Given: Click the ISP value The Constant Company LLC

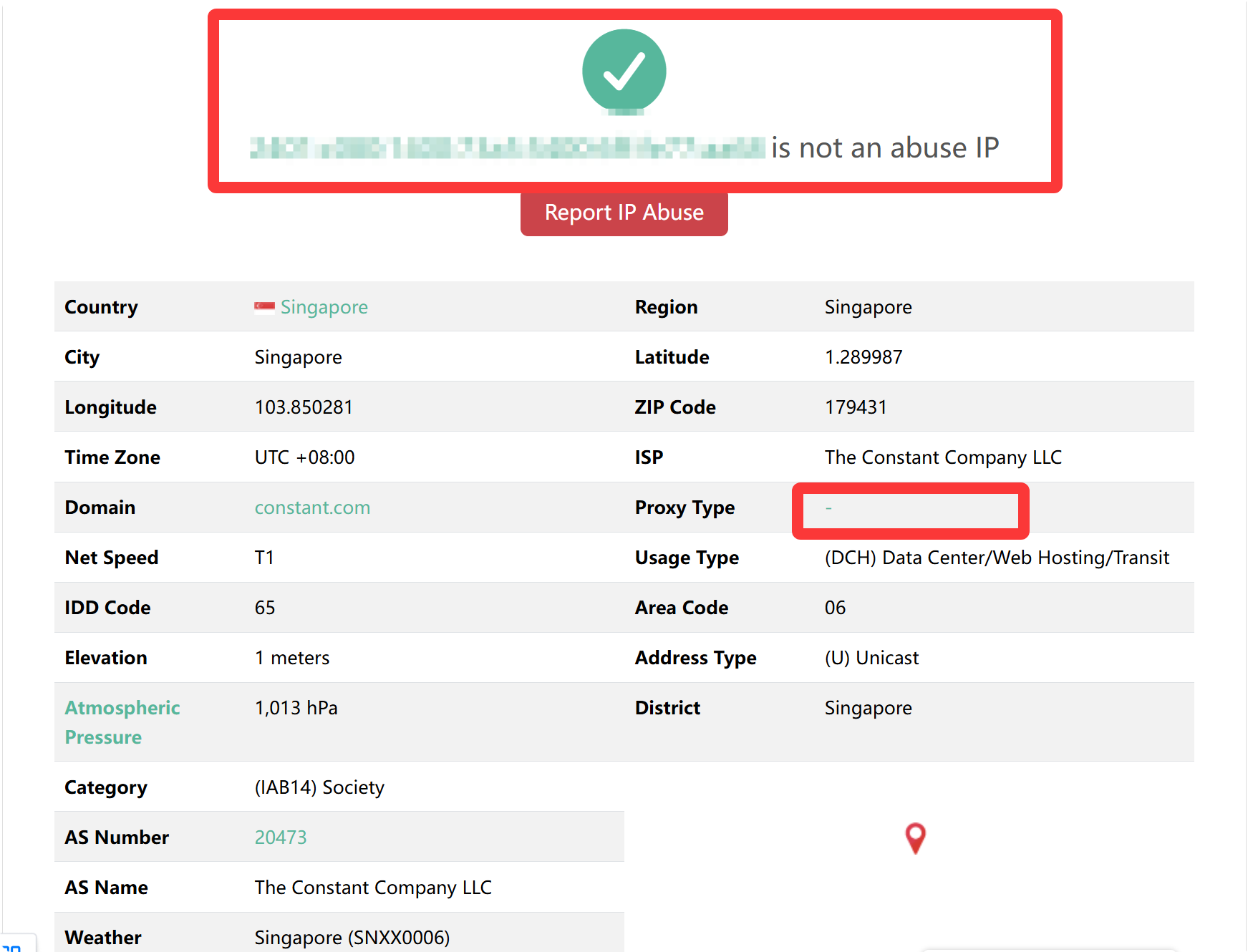Looking at the screenshot, I should pyautogui.click(x=943, y=457).
